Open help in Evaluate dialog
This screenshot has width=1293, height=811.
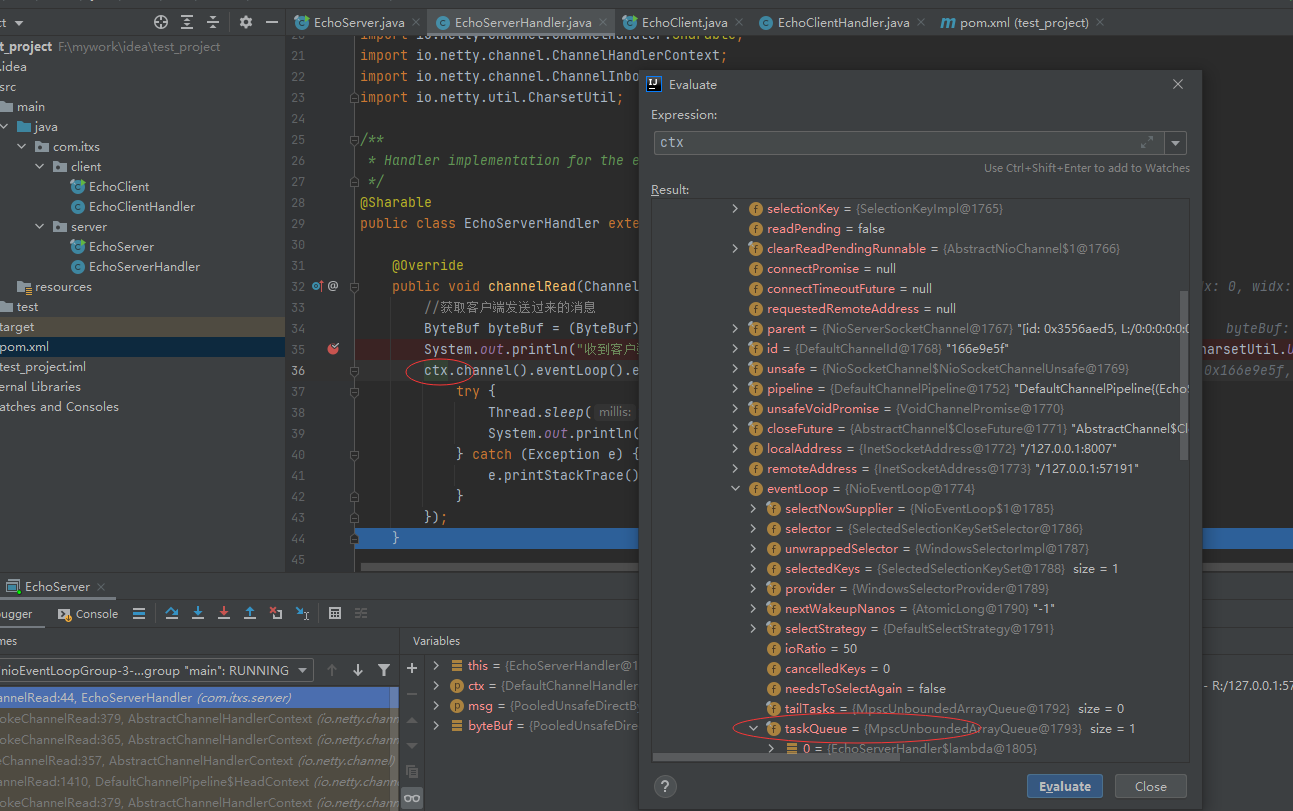click(x=665, y=786)
